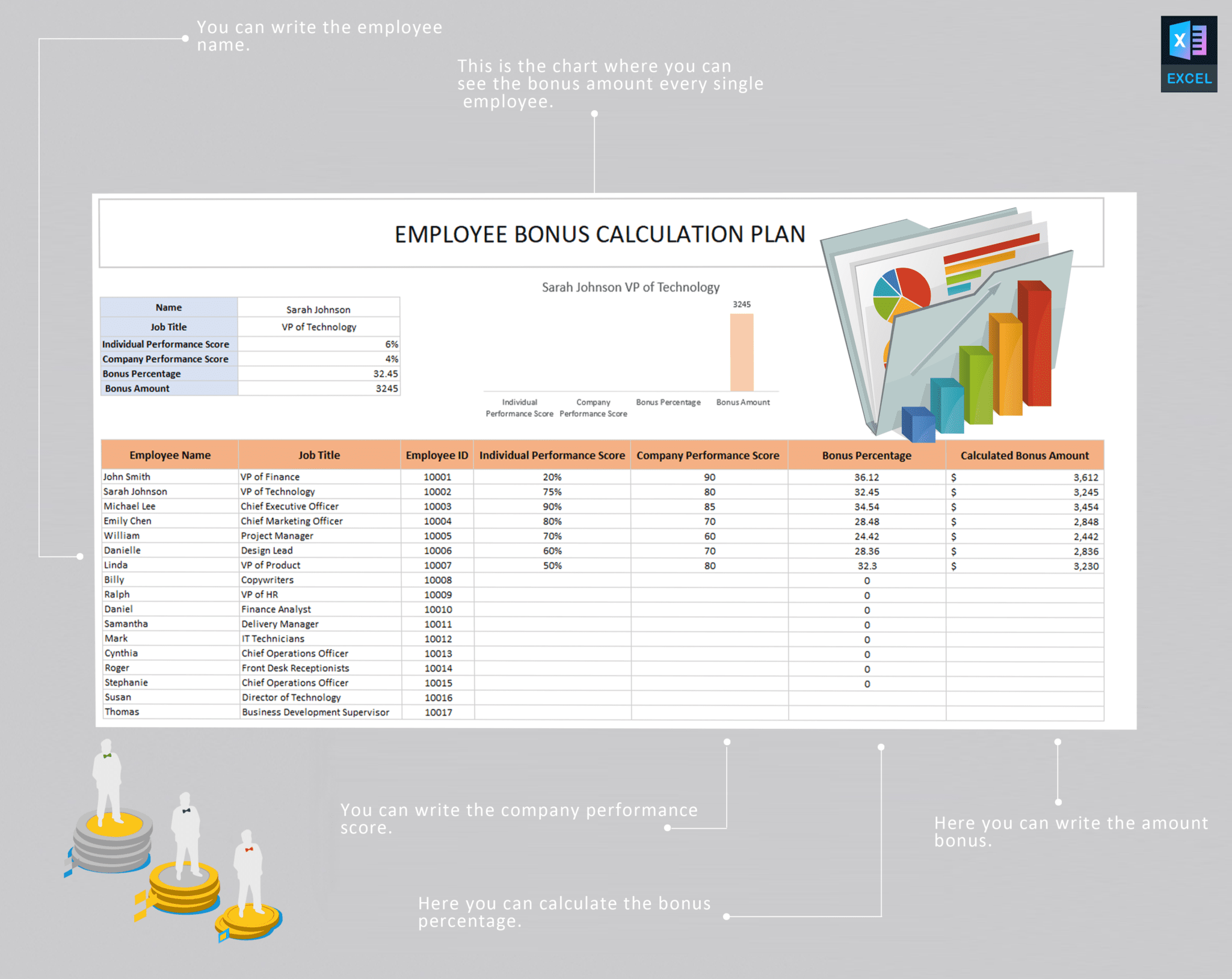Click the Name field showing Sarah Johnson
This screenshot has height=979, width=1232.
coord(319,308)
